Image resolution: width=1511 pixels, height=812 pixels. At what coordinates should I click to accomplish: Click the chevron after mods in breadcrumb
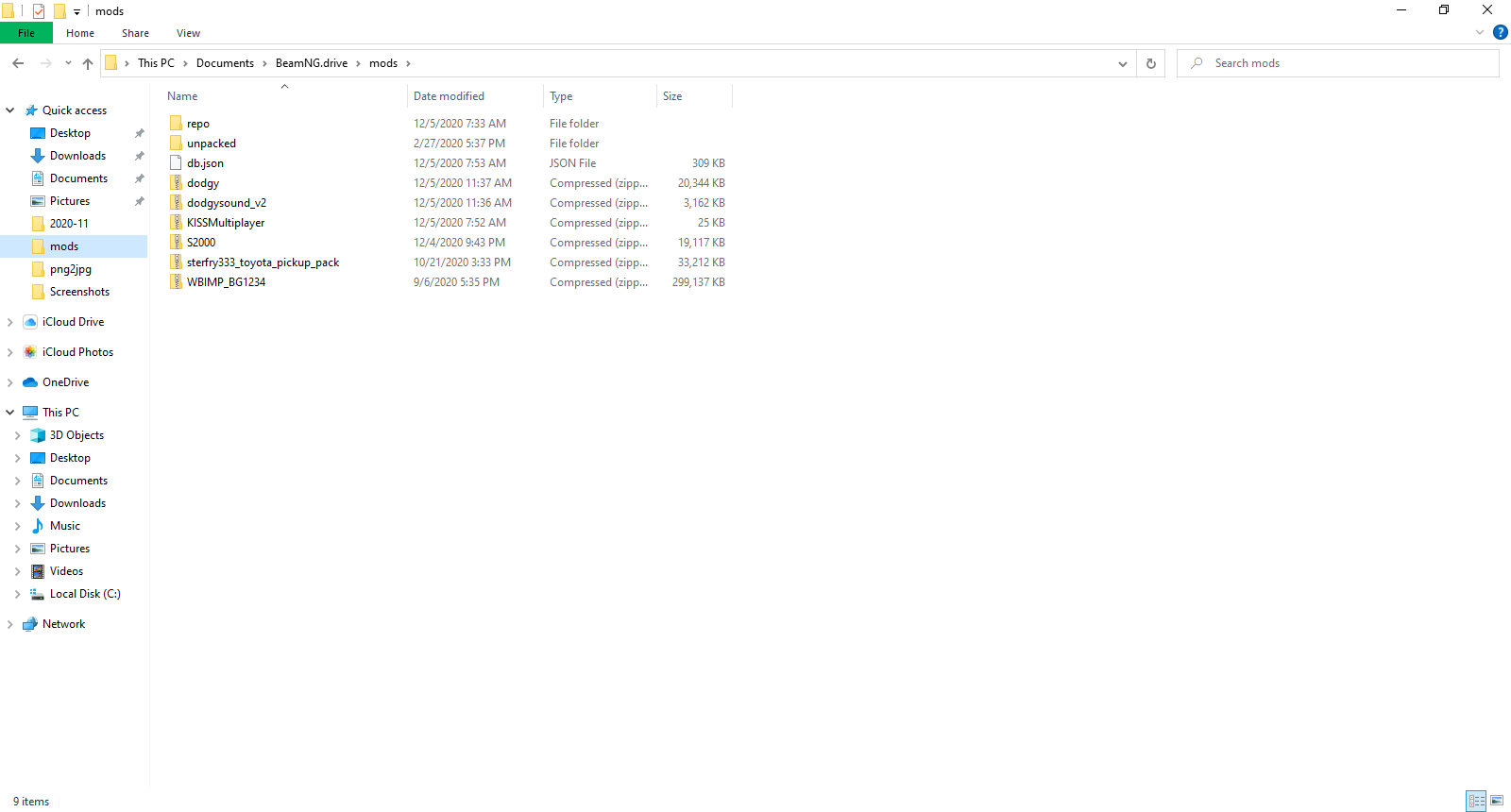click(x=408, y=63)
